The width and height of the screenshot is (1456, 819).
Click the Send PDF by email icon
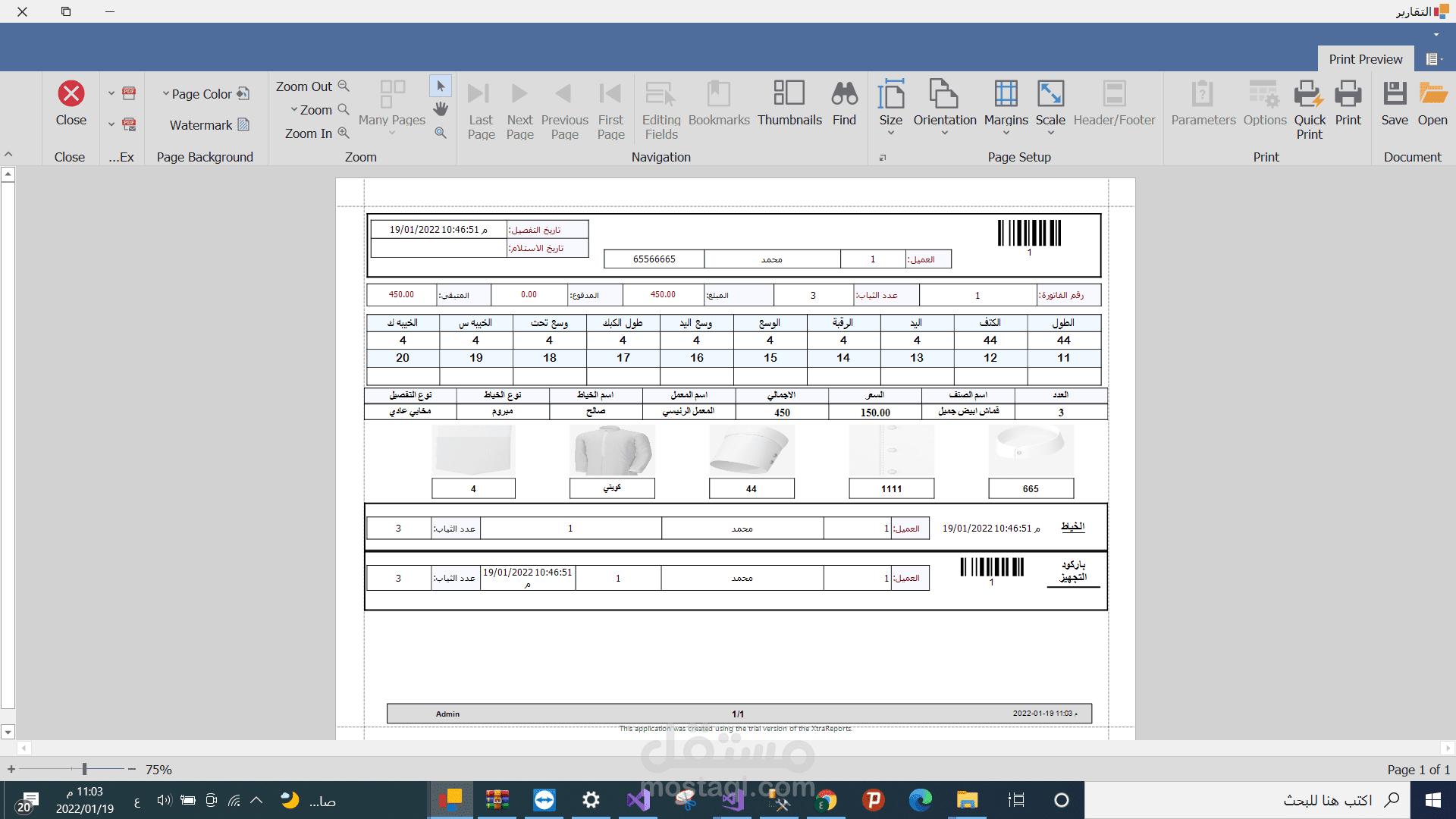[129, 124]
